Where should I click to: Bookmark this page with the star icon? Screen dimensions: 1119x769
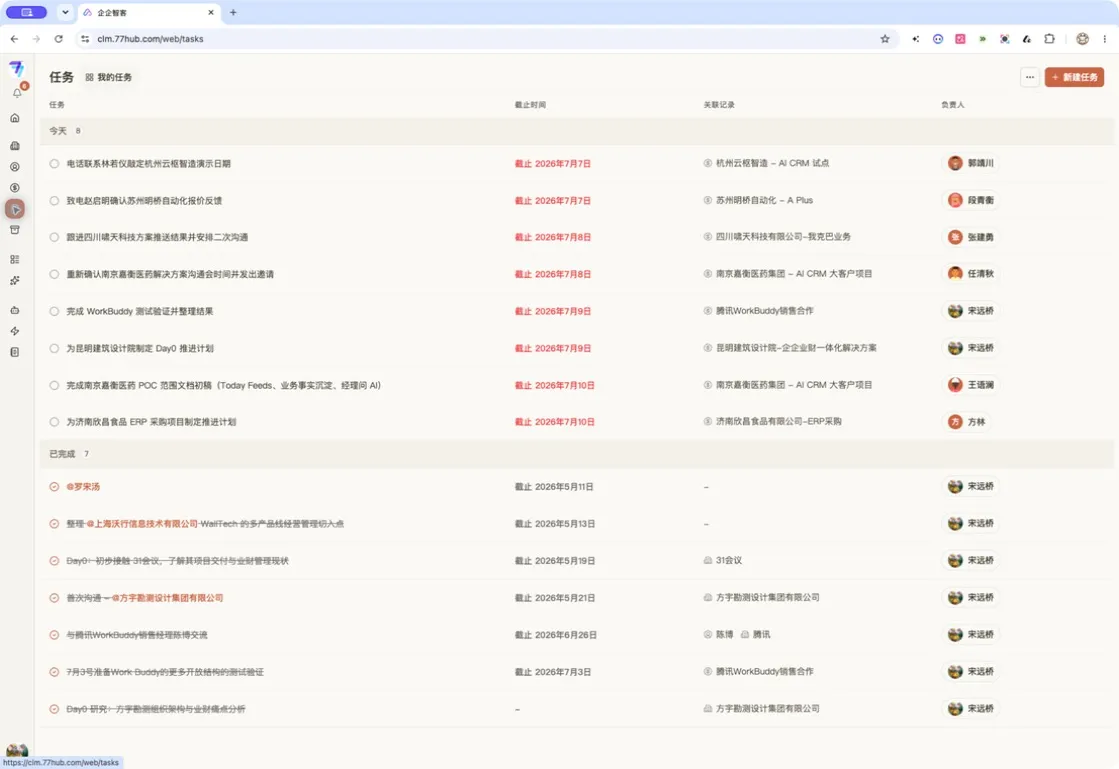pyautogui.click(x=885, y=39)
